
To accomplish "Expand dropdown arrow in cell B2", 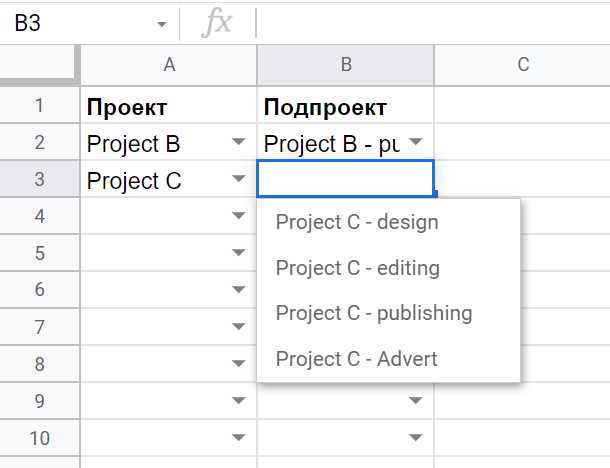I will [416, 143].
